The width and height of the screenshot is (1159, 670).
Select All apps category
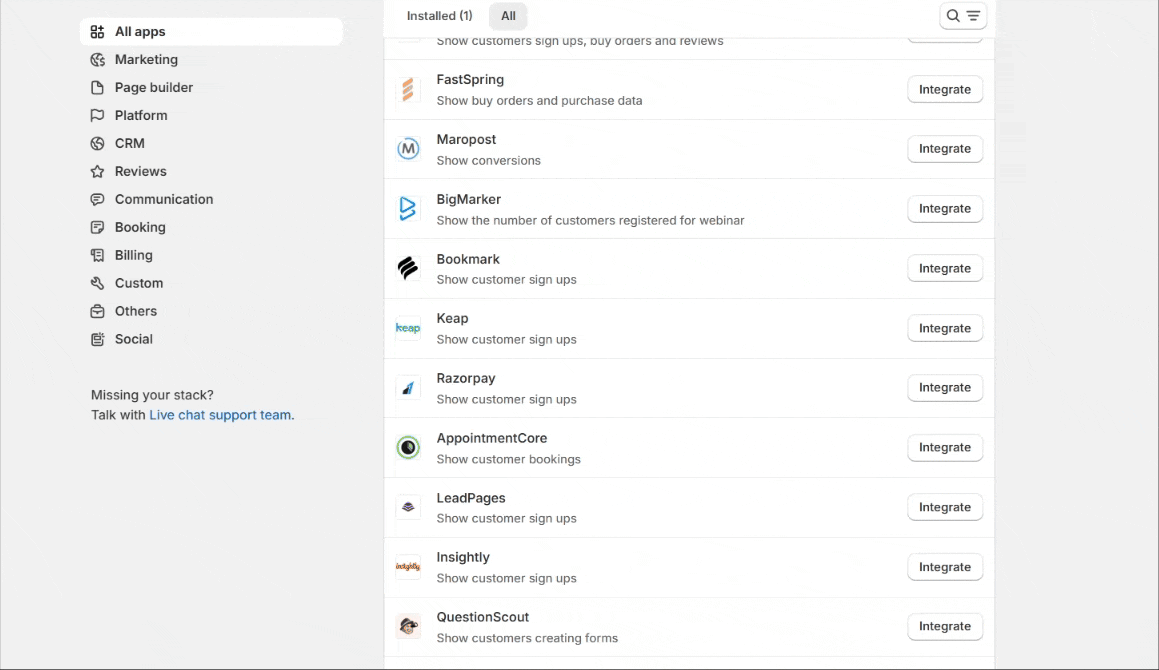211,32
